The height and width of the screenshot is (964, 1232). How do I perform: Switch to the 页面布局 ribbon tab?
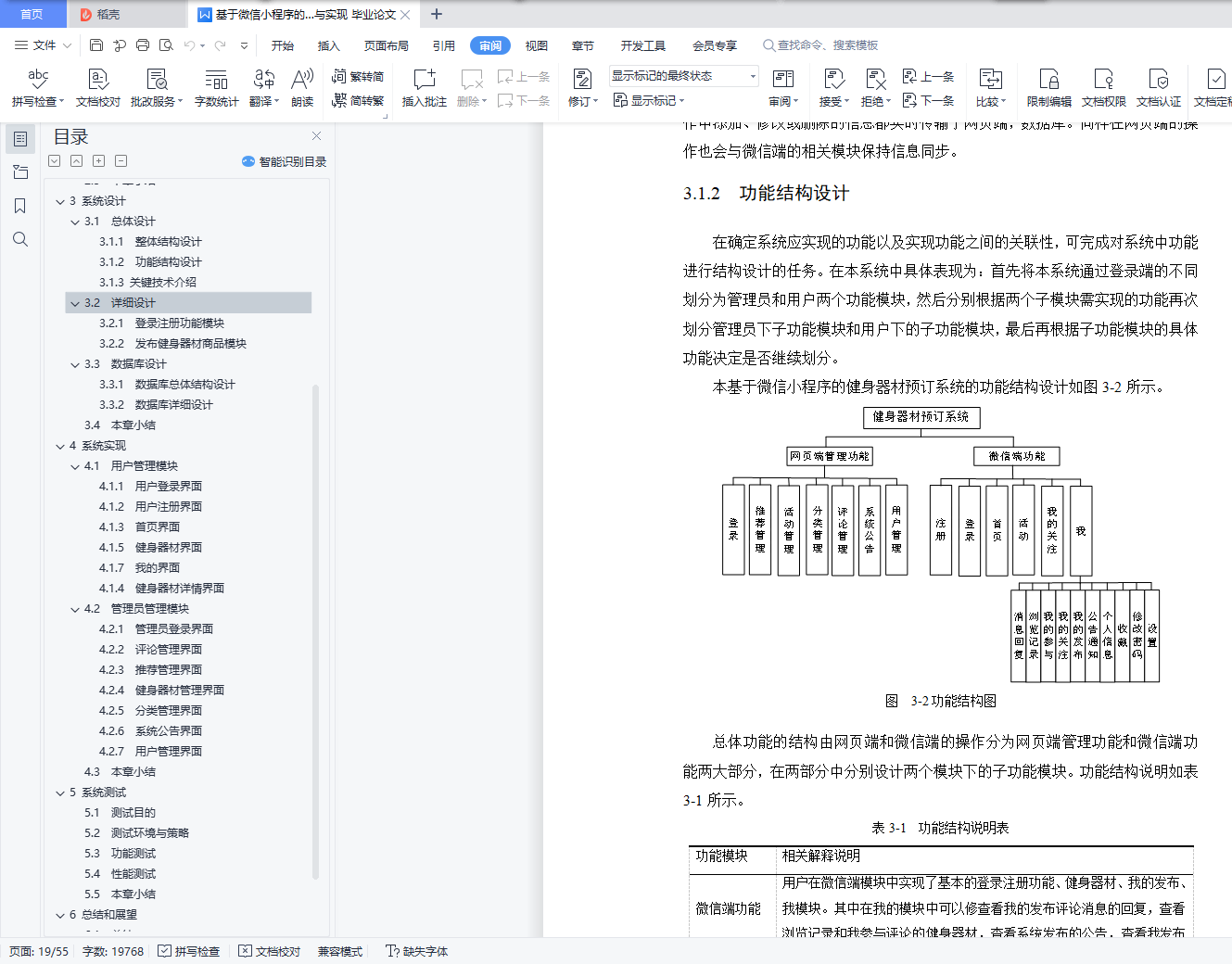tap(387, 45)
